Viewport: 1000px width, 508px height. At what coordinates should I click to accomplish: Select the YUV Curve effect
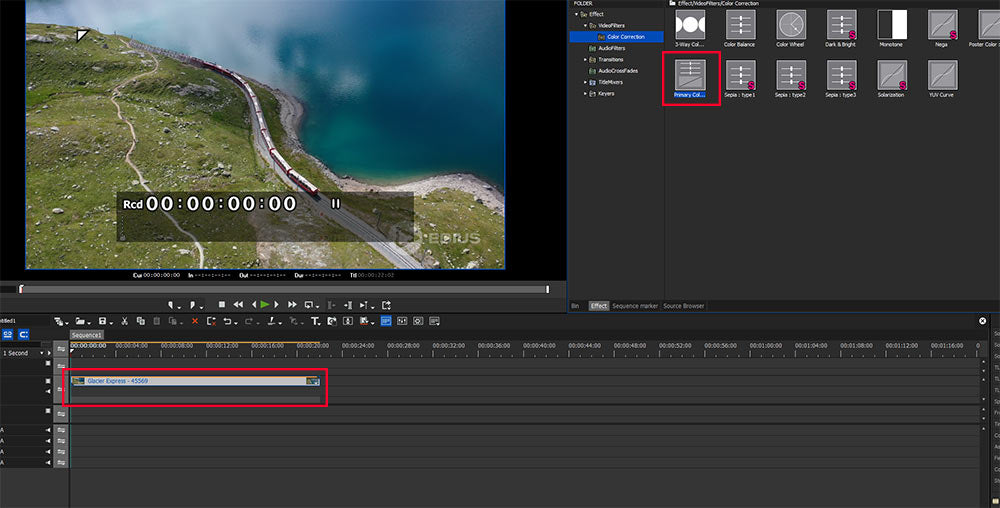(x=942, y=76)
